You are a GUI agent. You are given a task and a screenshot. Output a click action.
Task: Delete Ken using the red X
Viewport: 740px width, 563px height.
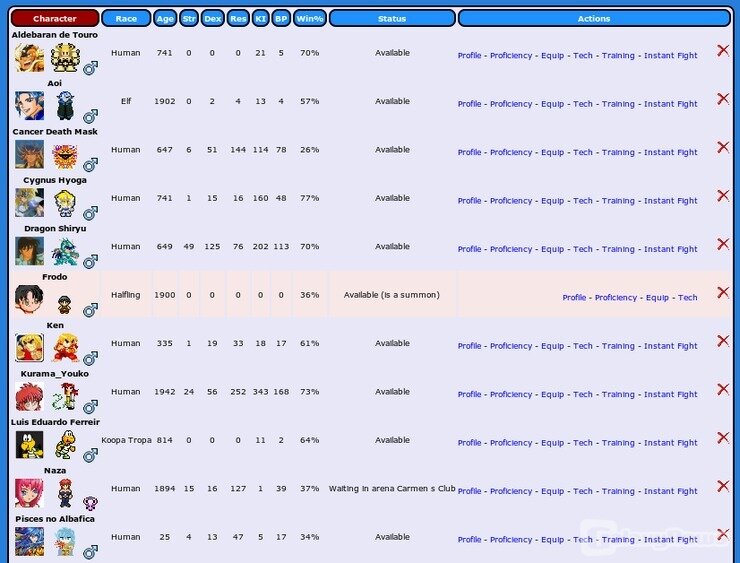(723, 341)
